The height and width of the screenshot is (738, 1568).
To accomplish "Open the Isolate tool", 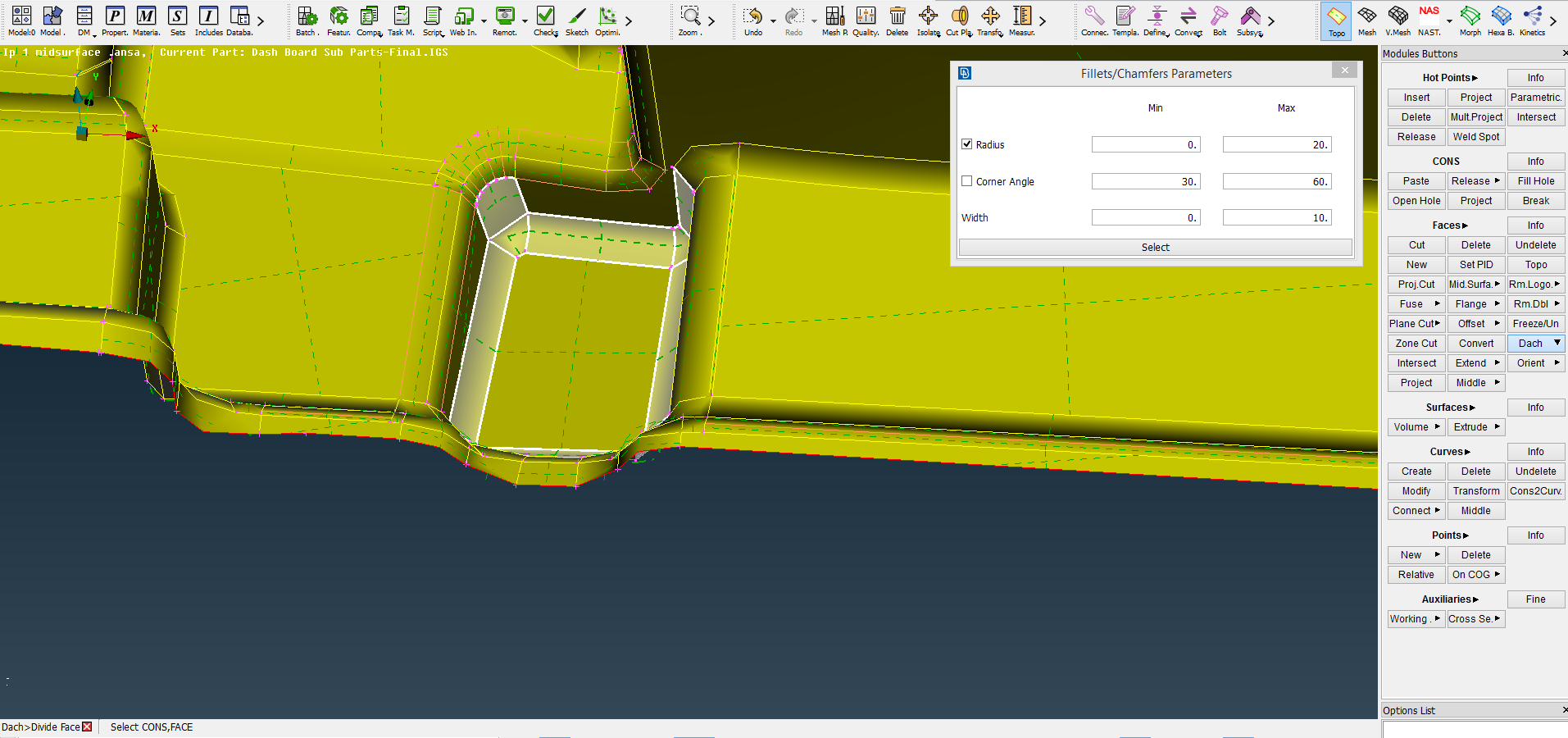I will click(x=928, y=21).
